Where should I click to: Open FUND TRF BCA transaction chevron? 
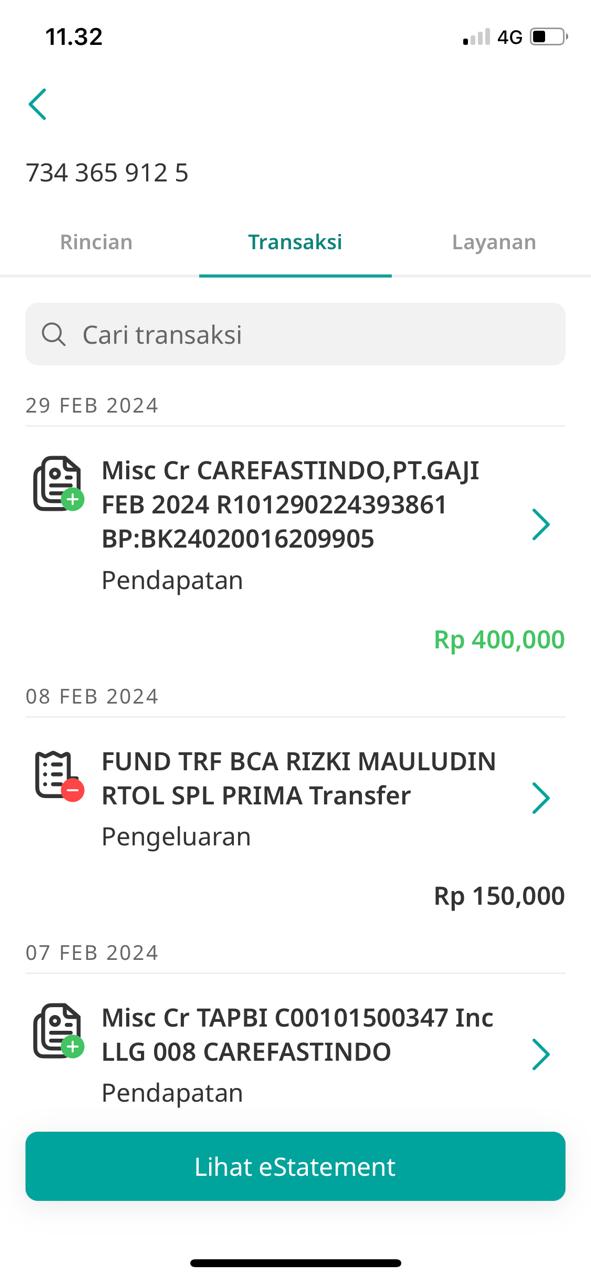tap(541, 798)
